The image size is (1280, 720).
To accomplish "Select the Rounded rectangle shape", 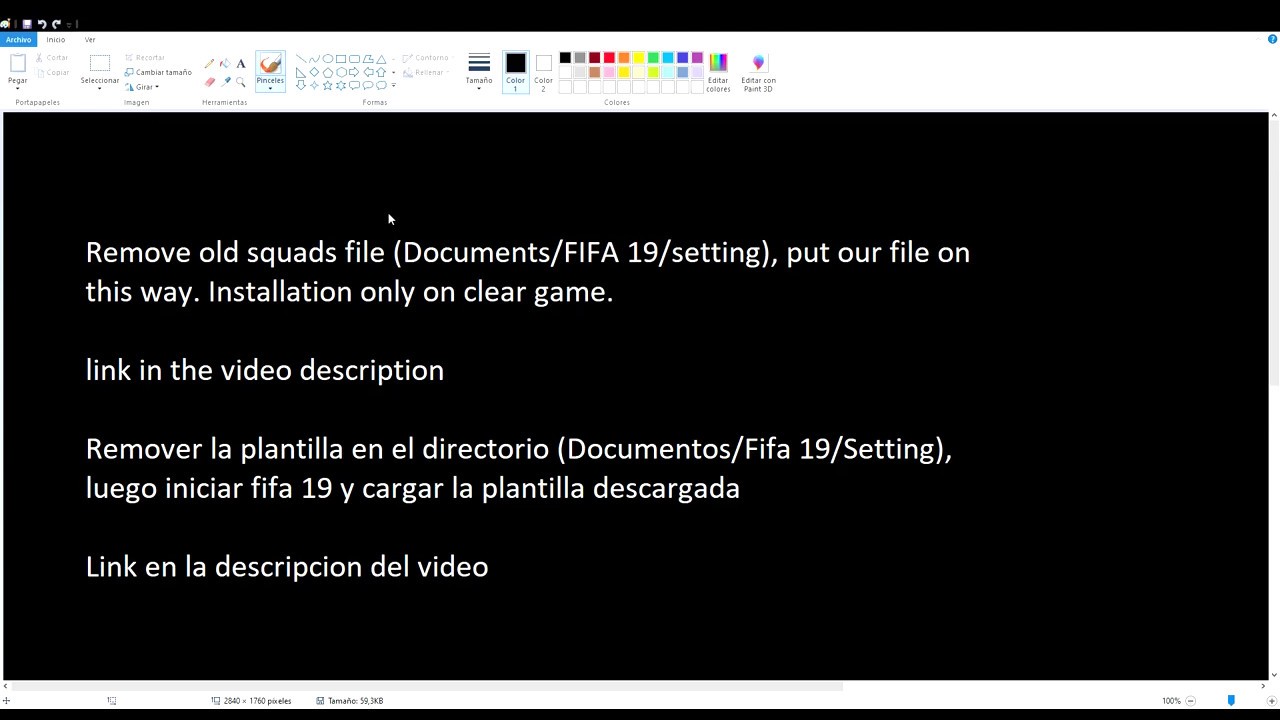I will tap(354, 59).
